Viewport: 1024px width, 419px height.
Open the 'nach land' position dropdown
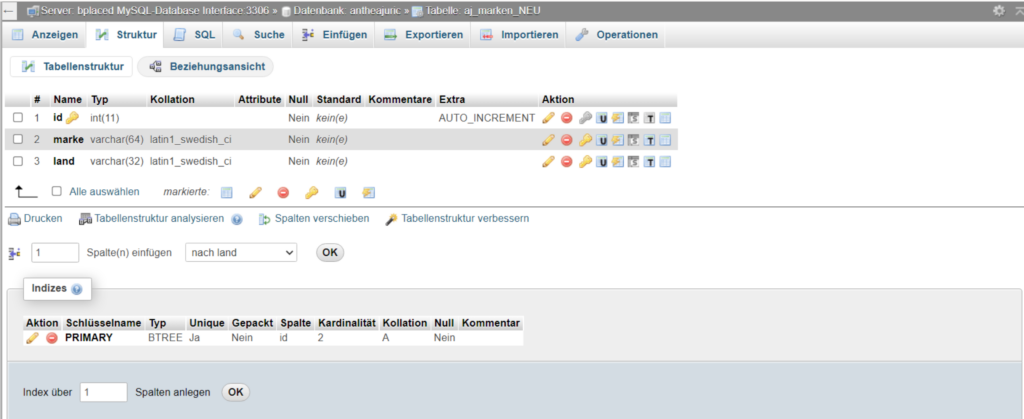coord(241,253)
